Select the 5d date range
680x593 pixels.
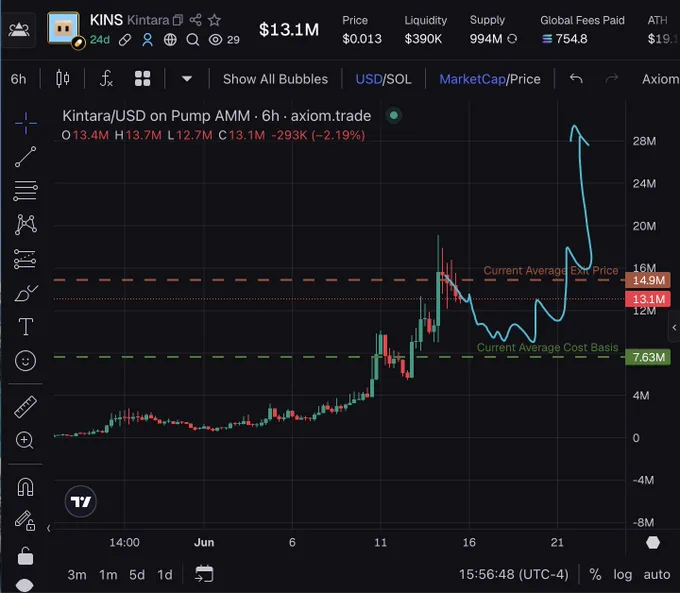point(137,575)
